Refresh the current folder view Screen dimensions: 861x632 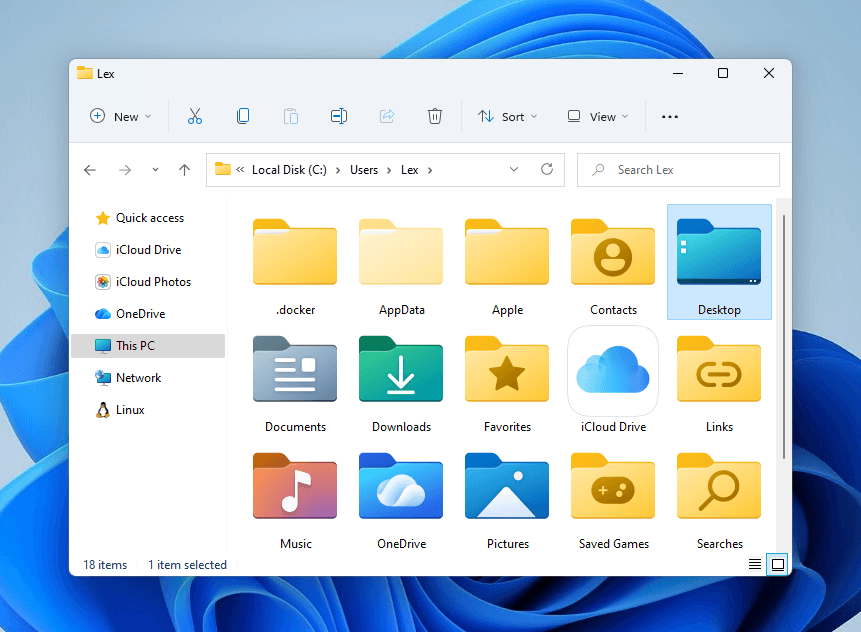coord(547,169)
